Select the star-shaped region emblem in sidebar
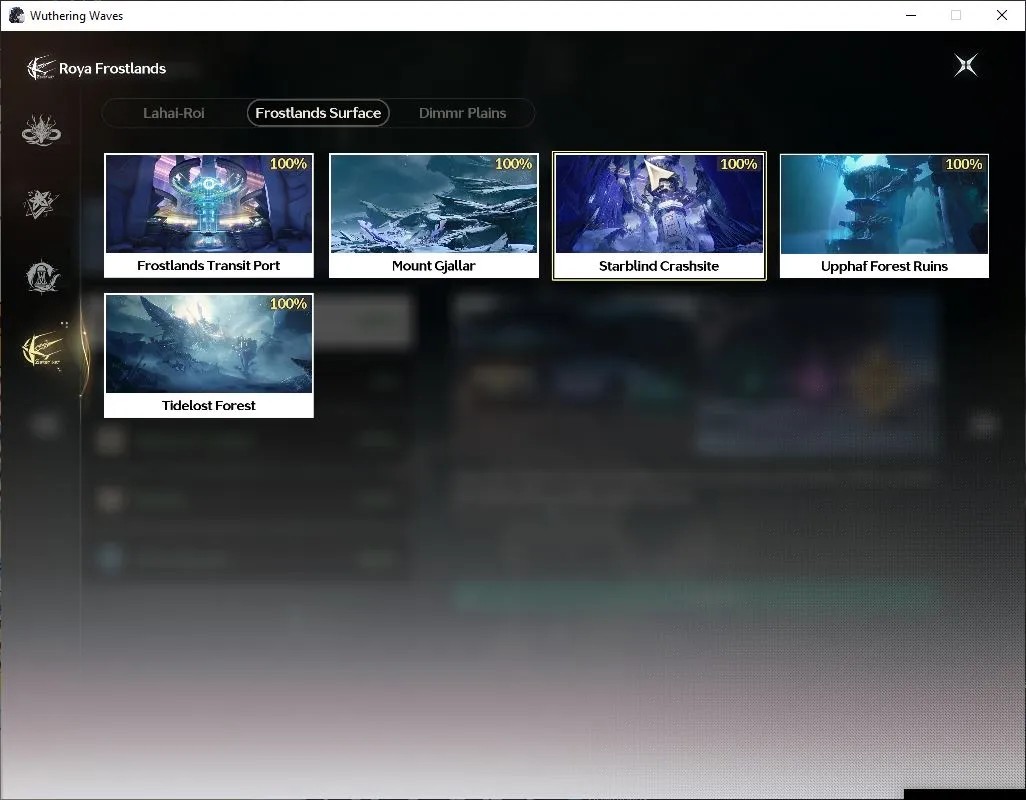Screen dimensions: 1026x800 pos(41,203)
